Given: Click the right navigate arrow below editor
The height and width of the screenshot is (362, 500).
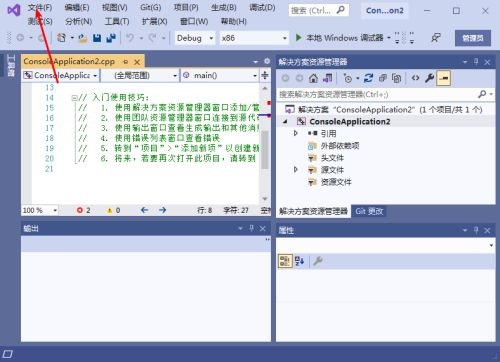Looking at the screenshot, I should [x=162, y=210].
